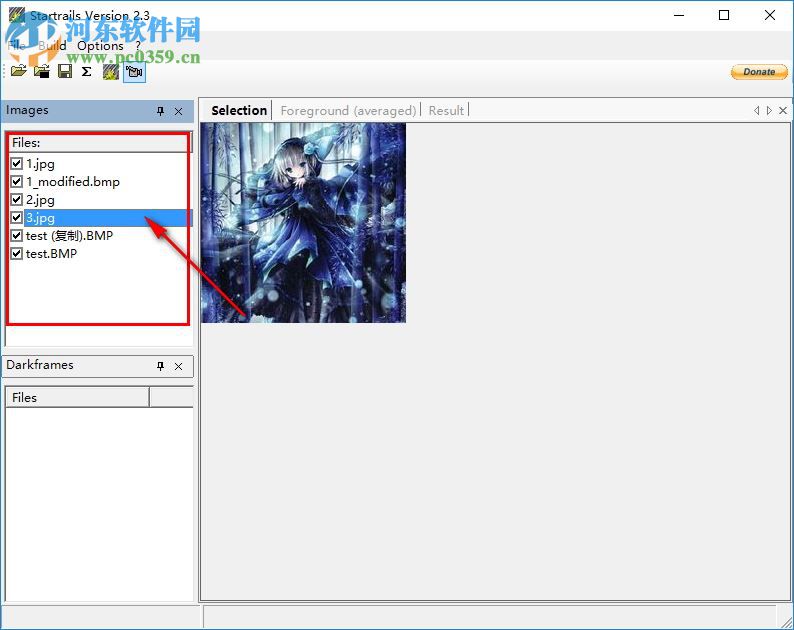Click the preview image thumbnail
Screen dimensions: 794x630
(303, 223)
